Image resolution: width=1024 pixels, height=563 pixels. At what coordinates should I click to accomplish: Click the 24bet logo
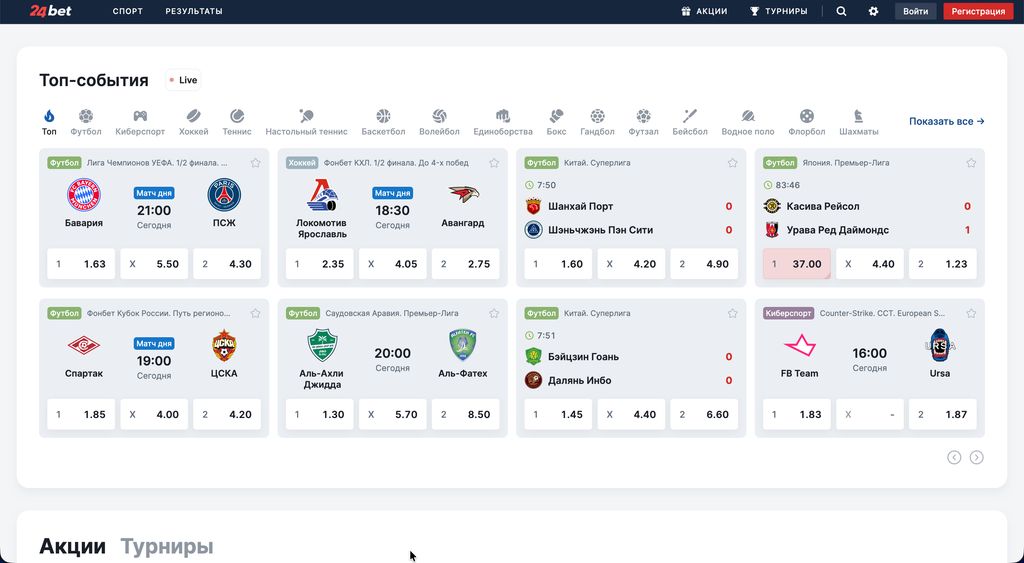[51, 11]
